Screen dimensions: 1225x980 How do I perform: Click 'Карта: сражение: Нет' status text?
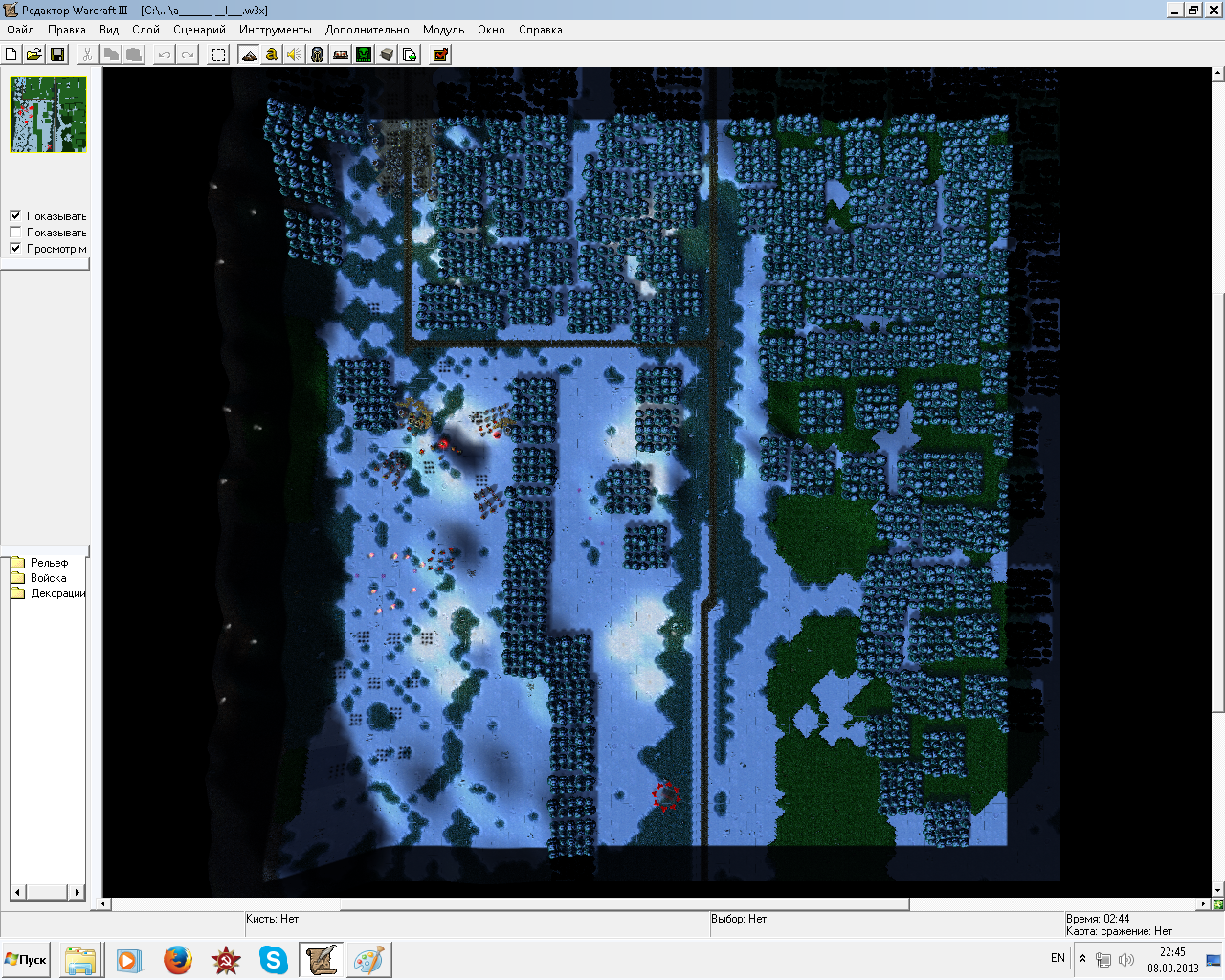(x=1119, y=931)
